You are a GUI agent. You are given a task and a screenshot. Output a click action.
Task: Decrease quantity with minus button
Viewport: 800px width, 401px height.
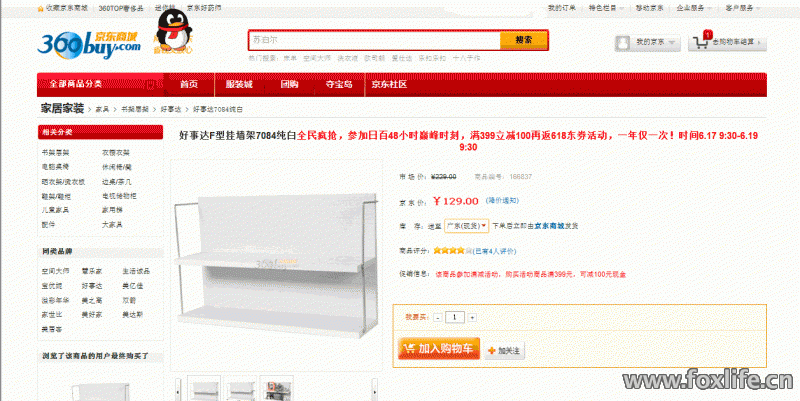click(438, 317)
